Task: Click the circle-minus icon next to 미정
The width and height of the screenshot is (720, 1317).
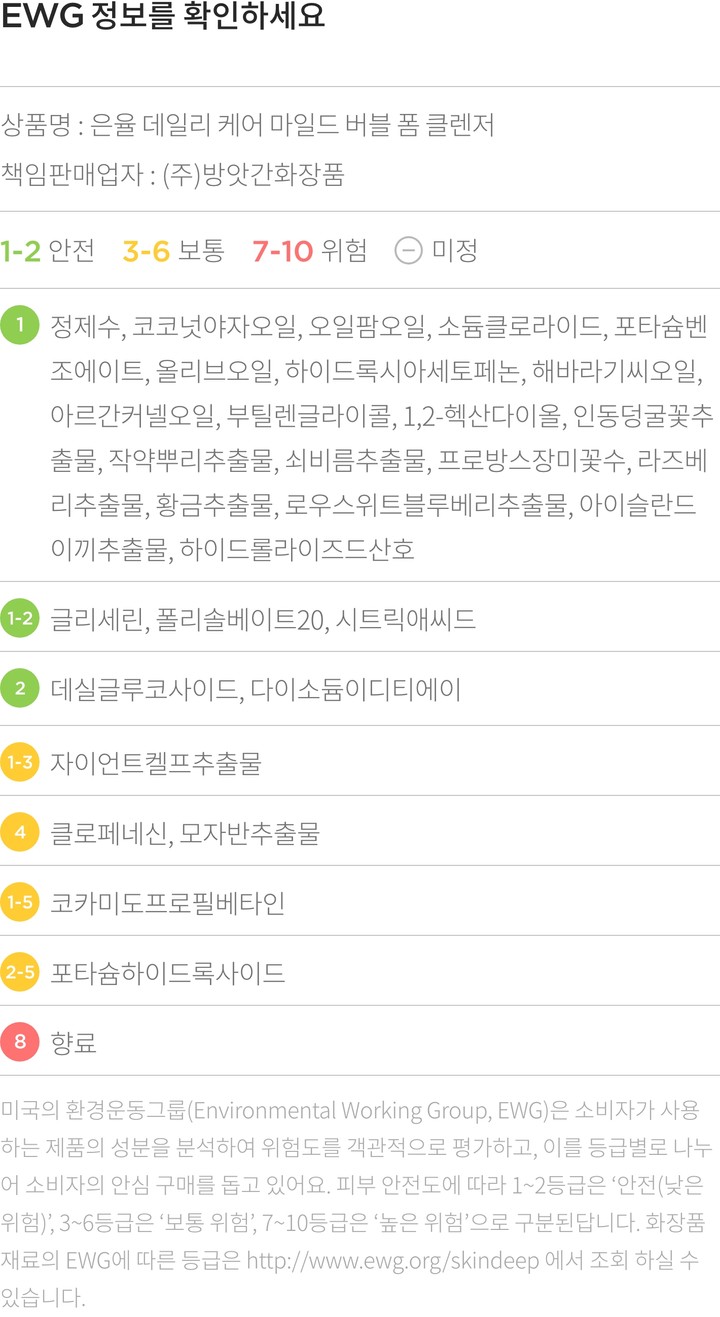Action: coord(408,250)
